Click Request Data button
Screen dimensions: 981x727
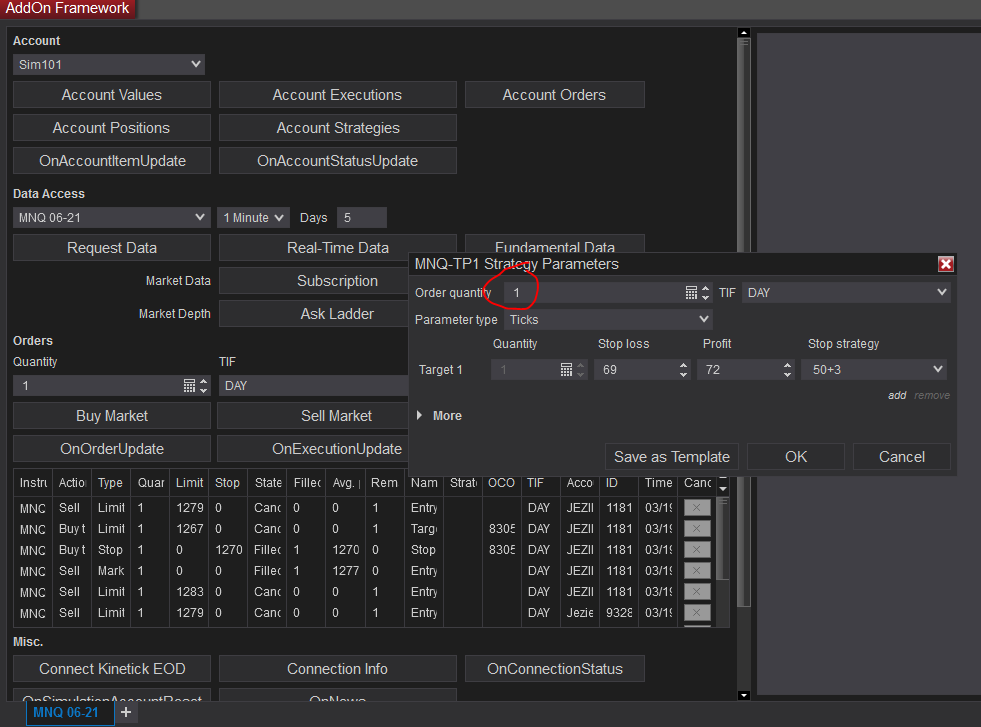[111, 248]
